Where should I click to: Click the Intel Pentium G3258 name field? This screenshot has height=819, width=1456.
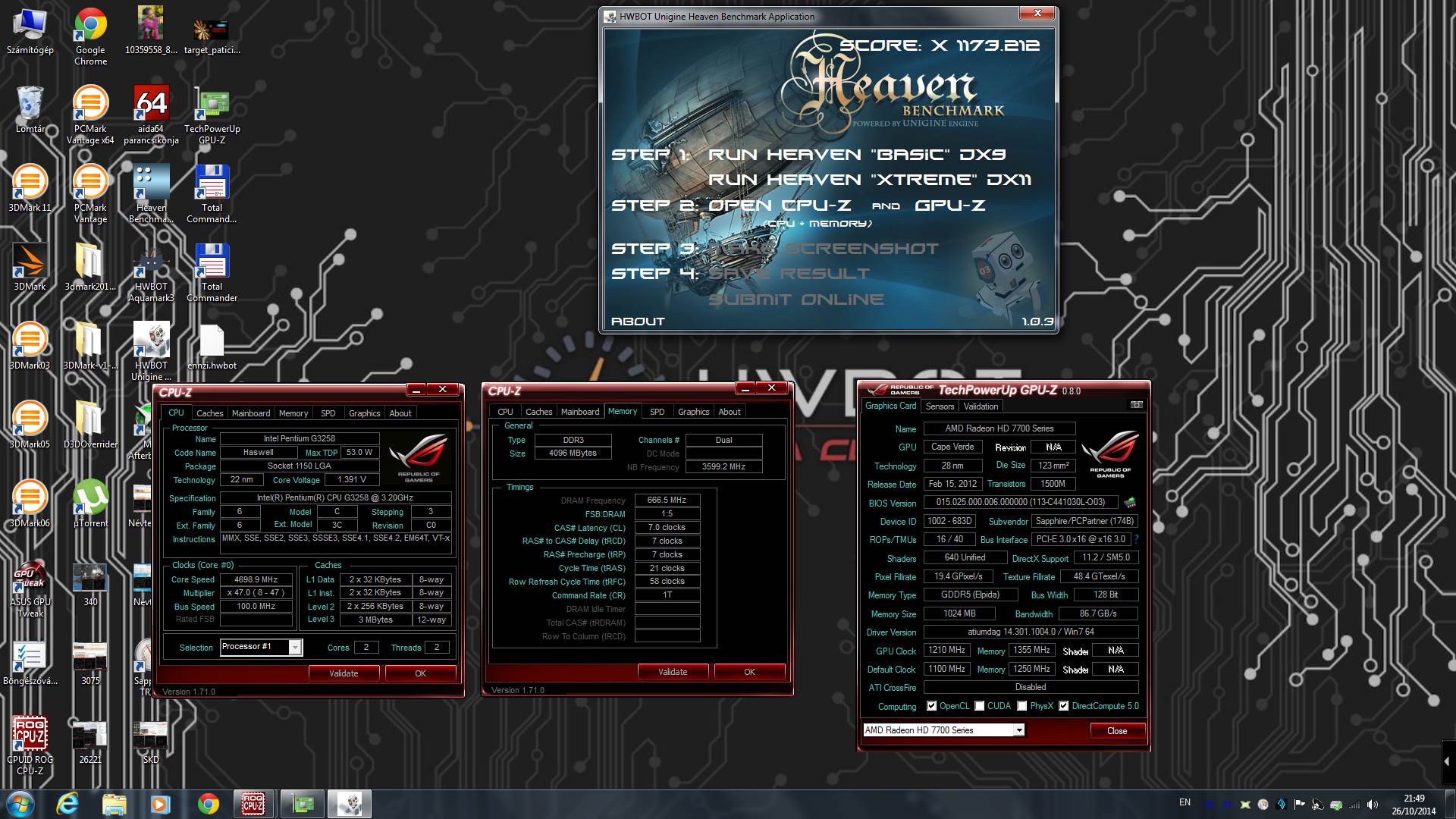click(300, 438)
